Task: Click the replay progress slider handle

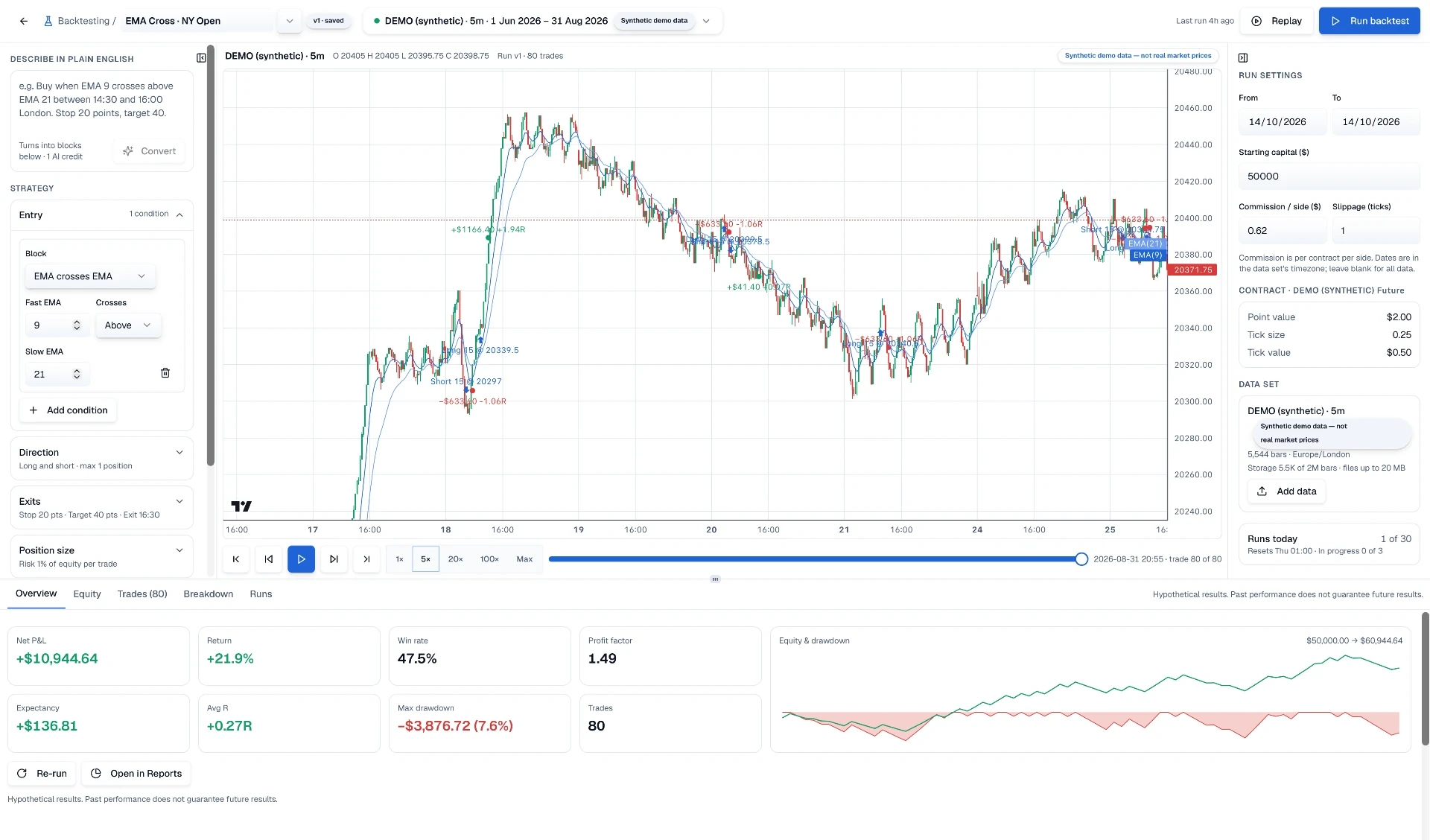Action: 1081,559
